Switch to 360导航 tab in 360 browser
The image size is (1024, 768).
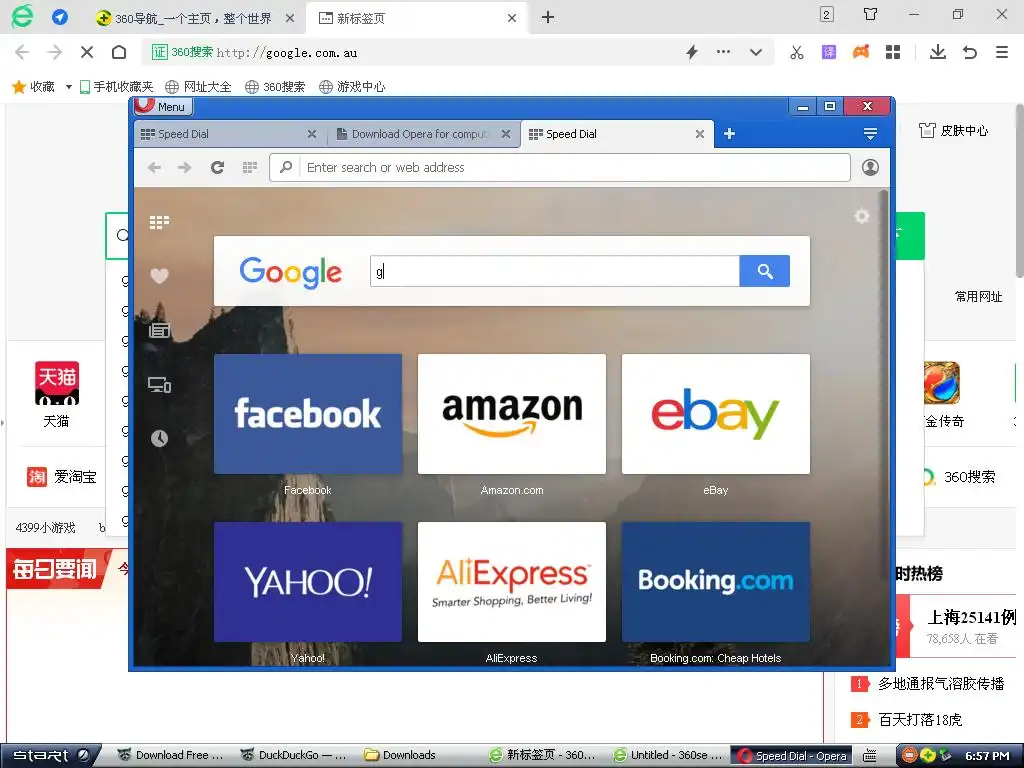pos(193,18)
